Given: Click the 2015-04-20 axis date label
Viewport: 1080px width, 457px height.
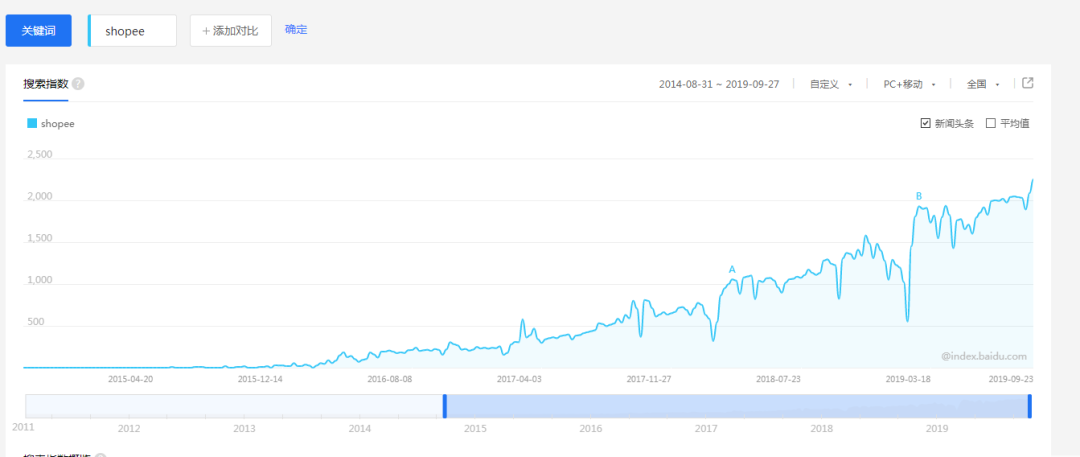Looking at the screenshot, I should [131, 378].
